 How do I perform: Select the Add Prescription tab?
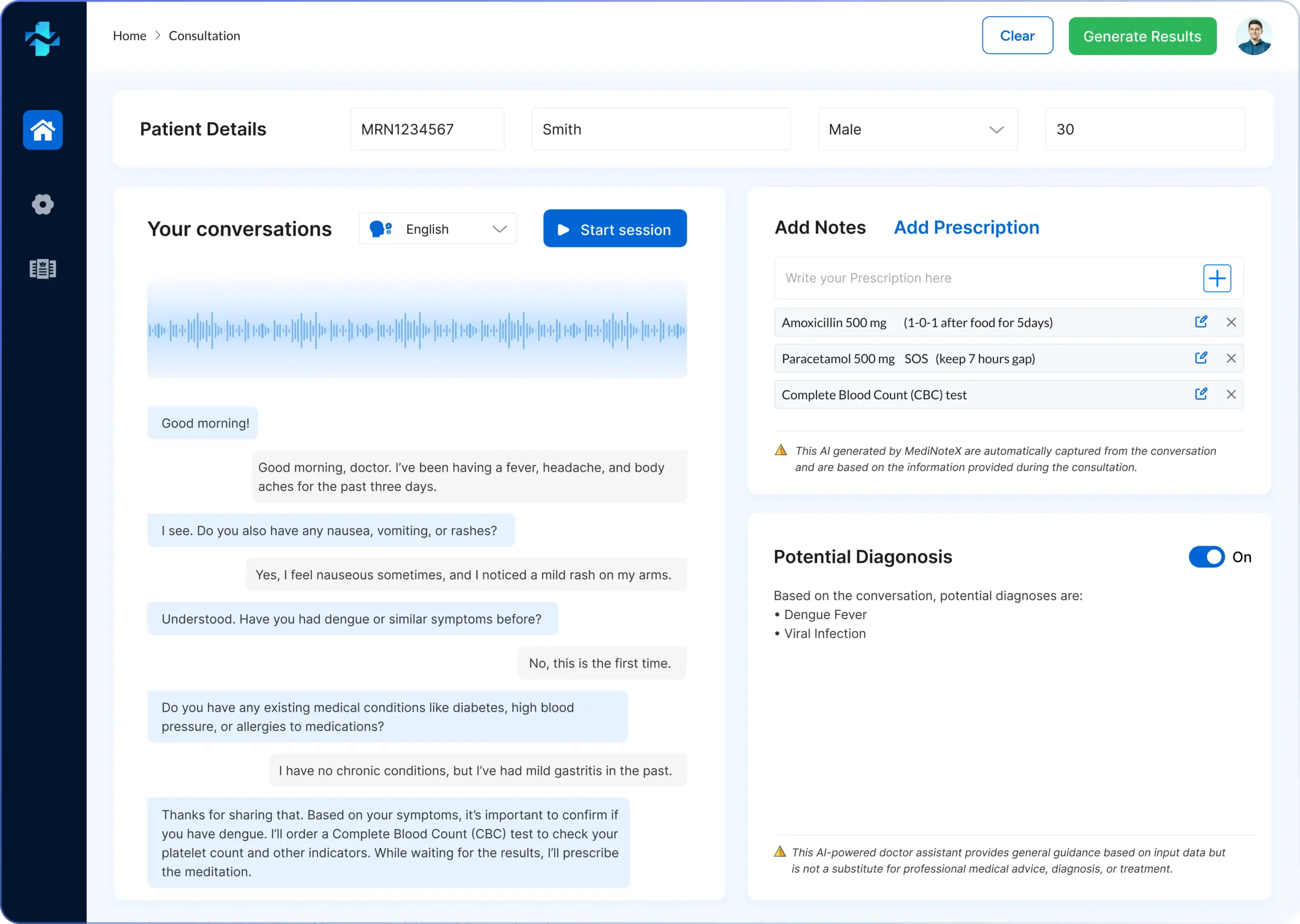coord(966,227)
